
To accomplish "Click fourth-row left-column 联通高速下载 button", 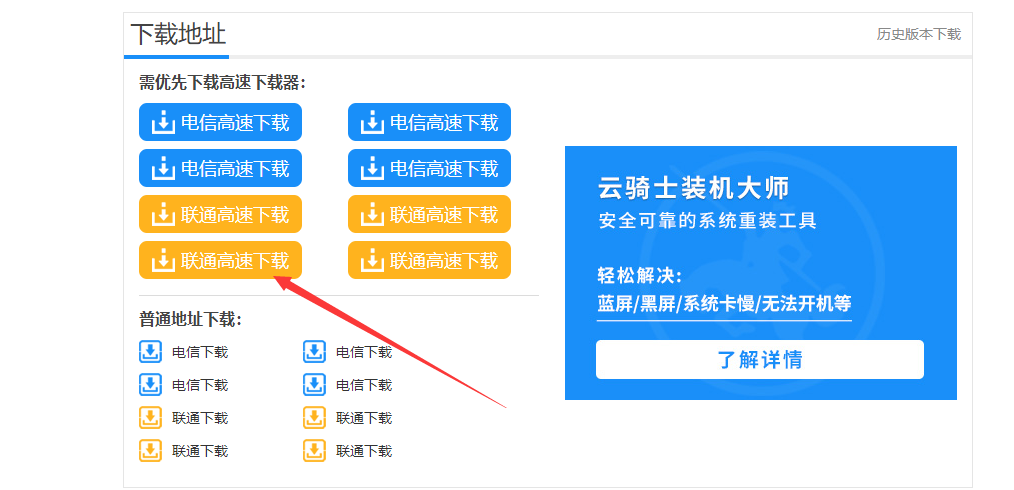I will (x=221, y=260).
